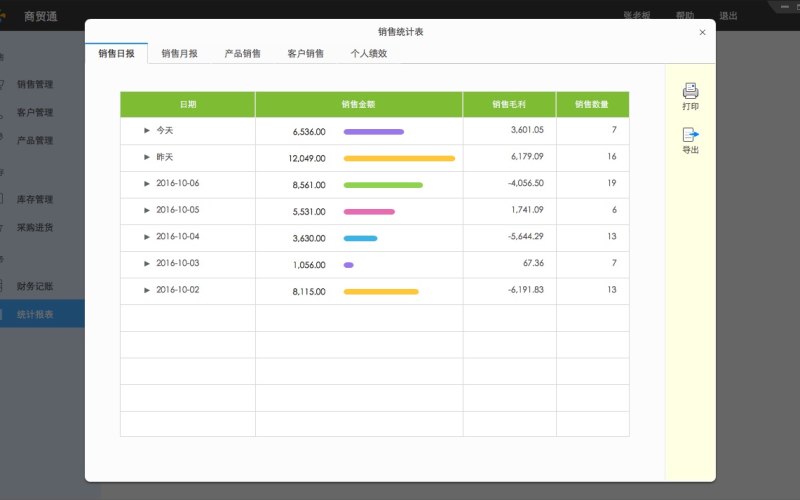Image resolution: width=800 pixels, height=500 pixels.
Task: Open the 产品销售 tab
Action: [x=242, y=54]
